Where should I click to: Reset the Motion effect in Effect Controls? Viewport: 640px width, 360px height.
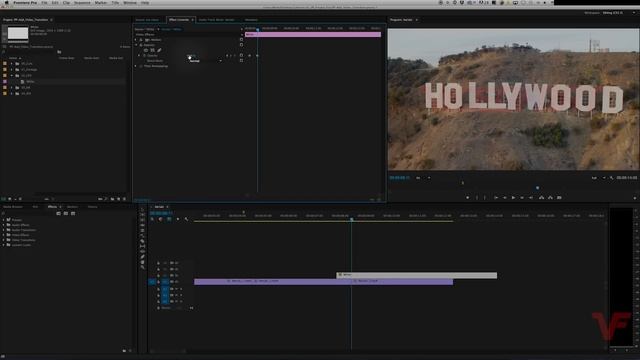[x=241, y=40]
